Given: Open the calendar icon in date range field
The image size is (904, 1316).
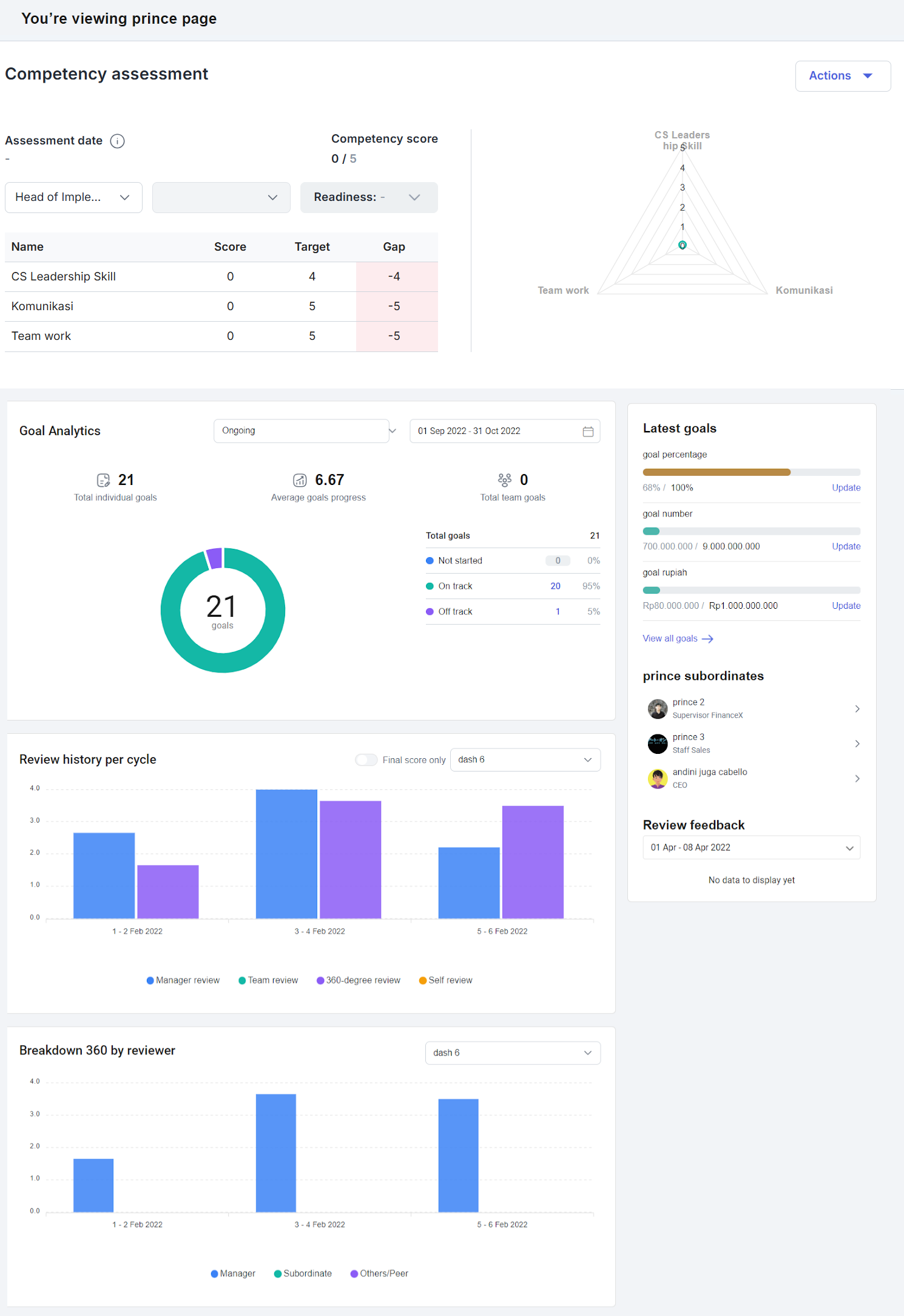Looking at the screenshot, I should pos(588,431).
